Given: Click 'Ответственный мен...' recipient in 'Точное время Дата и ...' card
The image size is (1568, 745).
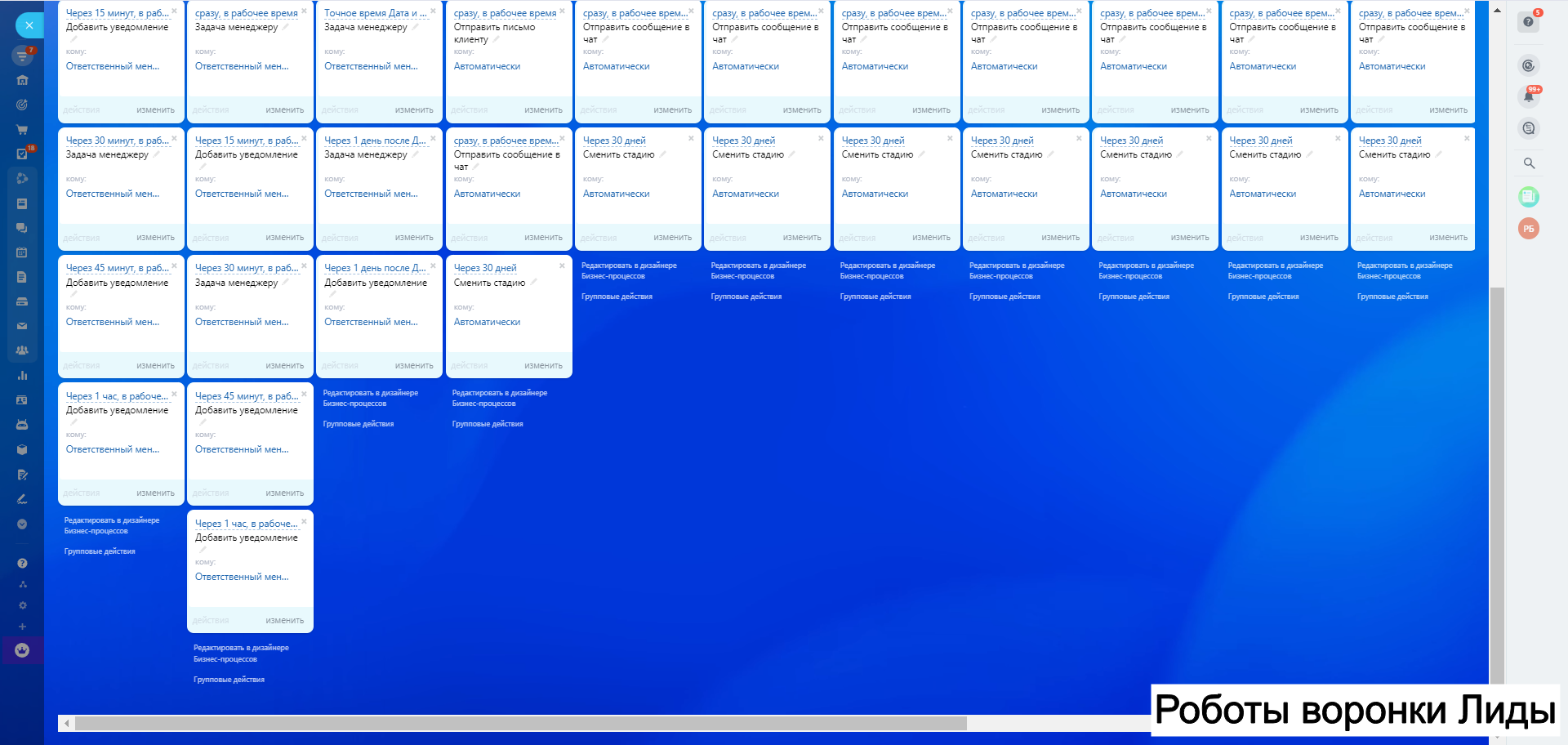Looking at the screenshot, I should pyautogui.click(x=371, y=66).
